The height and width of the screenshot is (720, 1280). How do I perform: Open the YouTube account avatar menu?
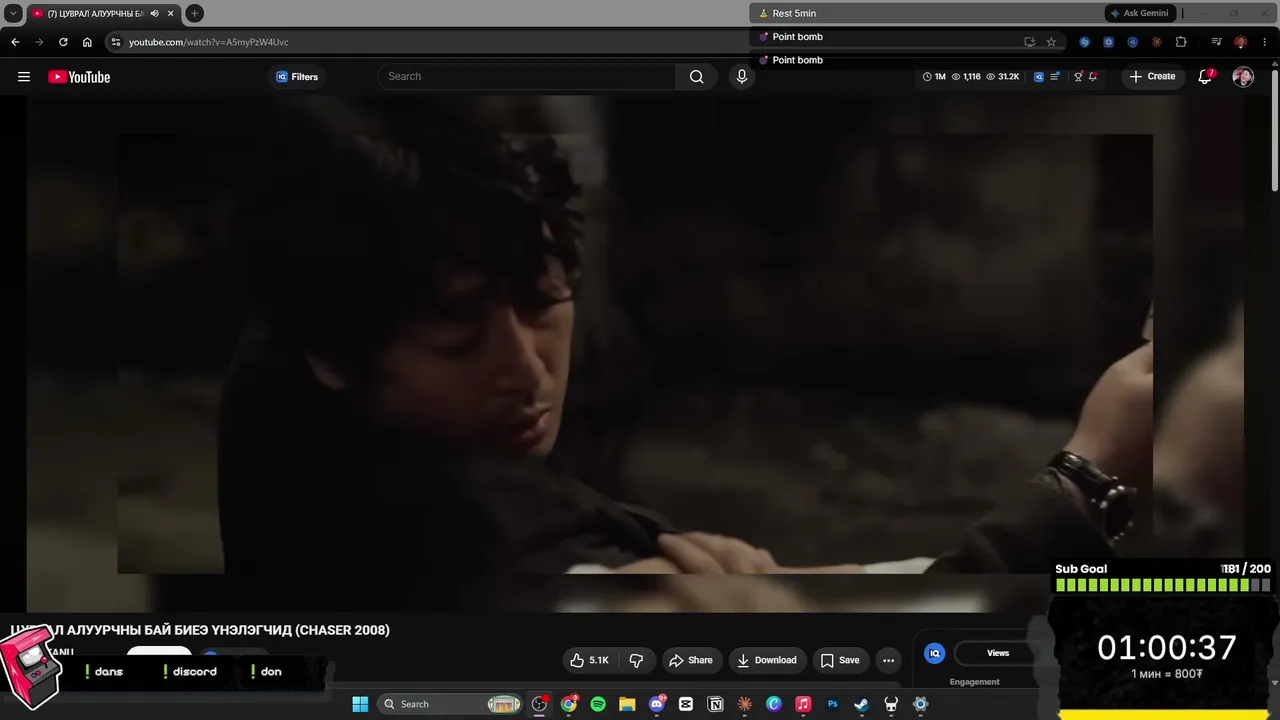1243,77
